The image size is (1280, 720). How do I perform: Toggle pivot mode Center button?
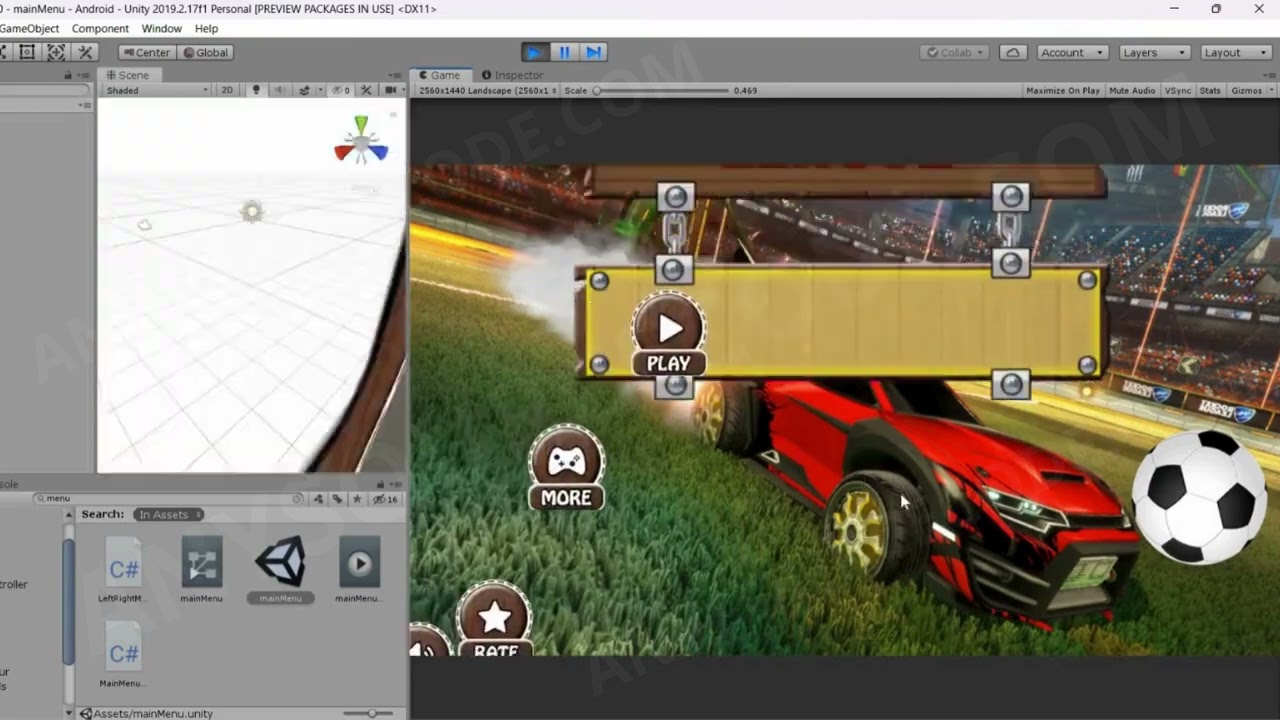147,52
